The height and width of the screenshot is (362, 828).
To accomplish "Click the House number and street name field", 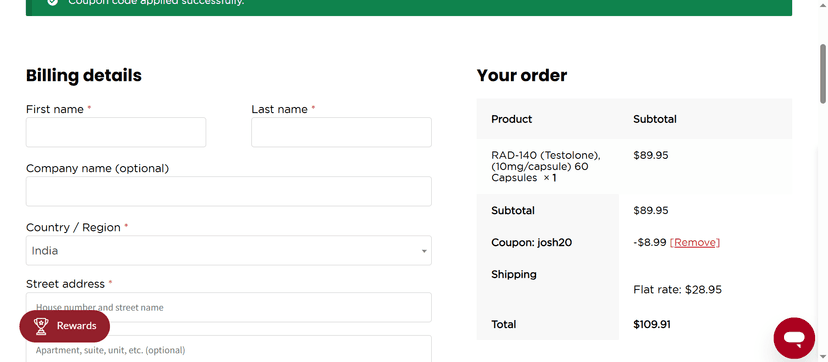I will (229, 307).
